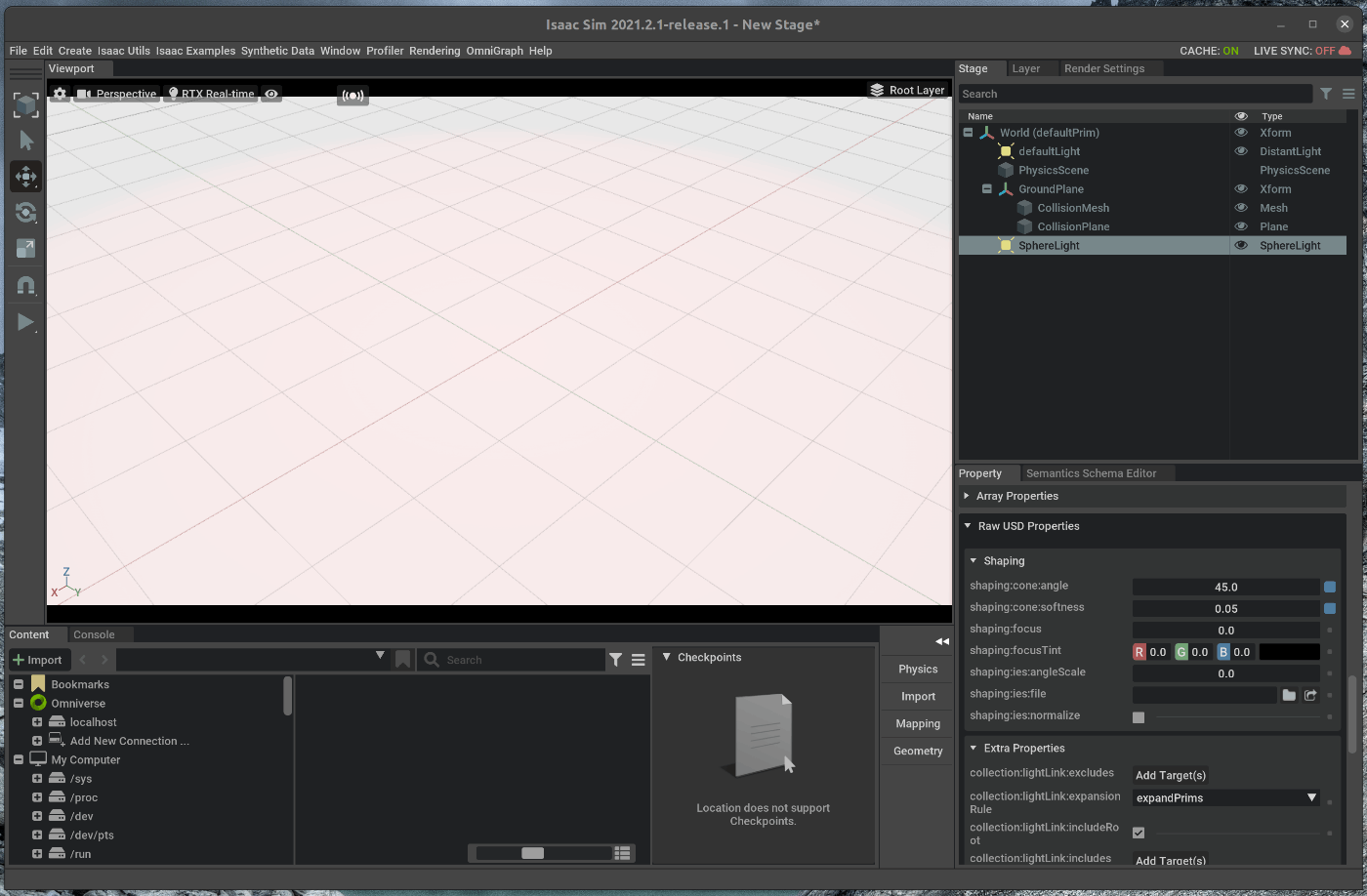Screen dimensions: 1367x896
Task: Click the Geometry button
Action: [918, 751]
